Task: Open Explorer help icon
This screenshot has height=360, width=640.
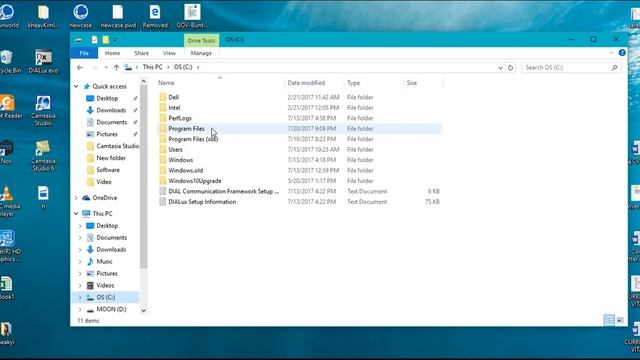Action: coord(622,53)
